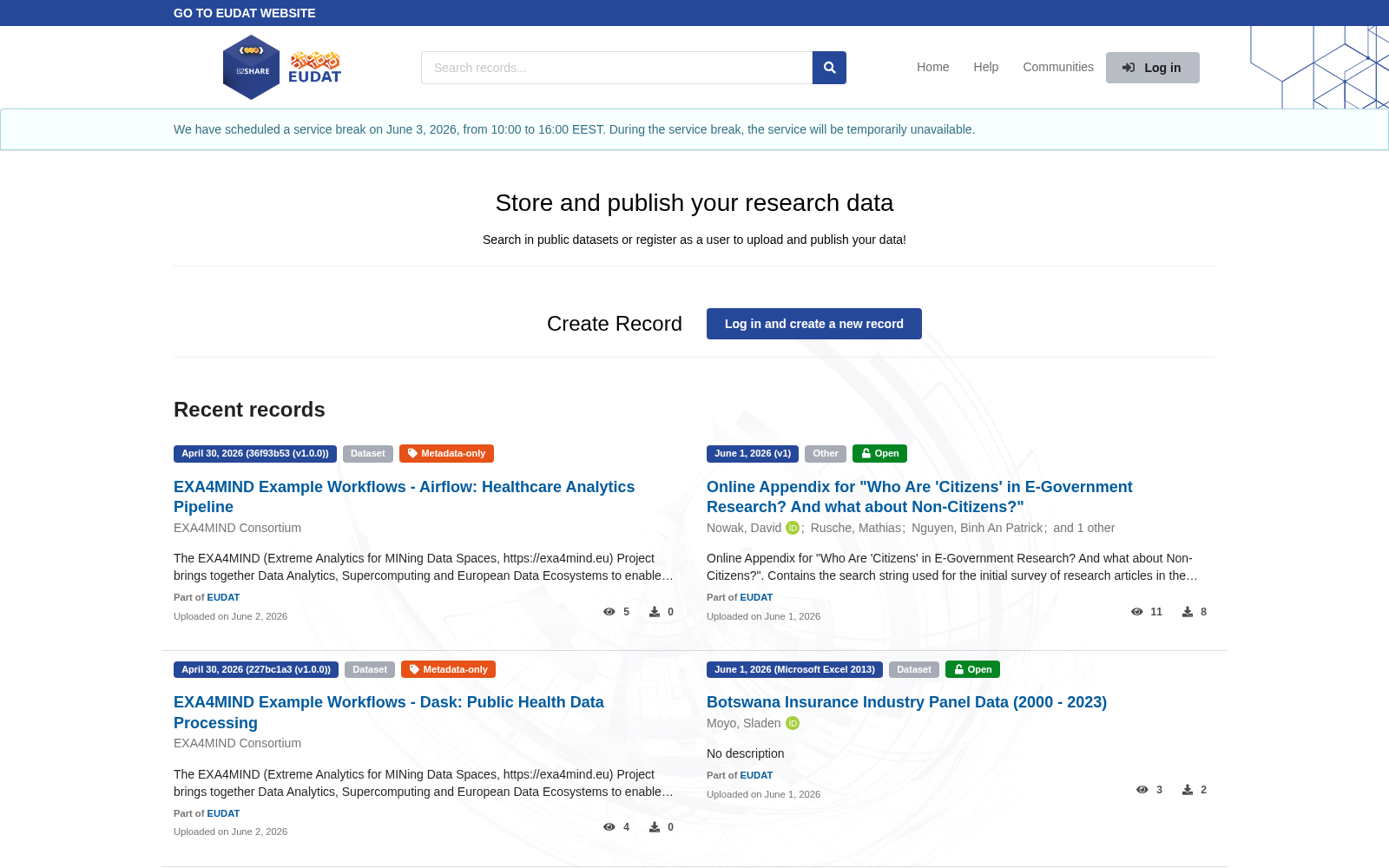Click the EUDAT logo
The width and height of the screenshot is (1389, 868).
[315, 67]
